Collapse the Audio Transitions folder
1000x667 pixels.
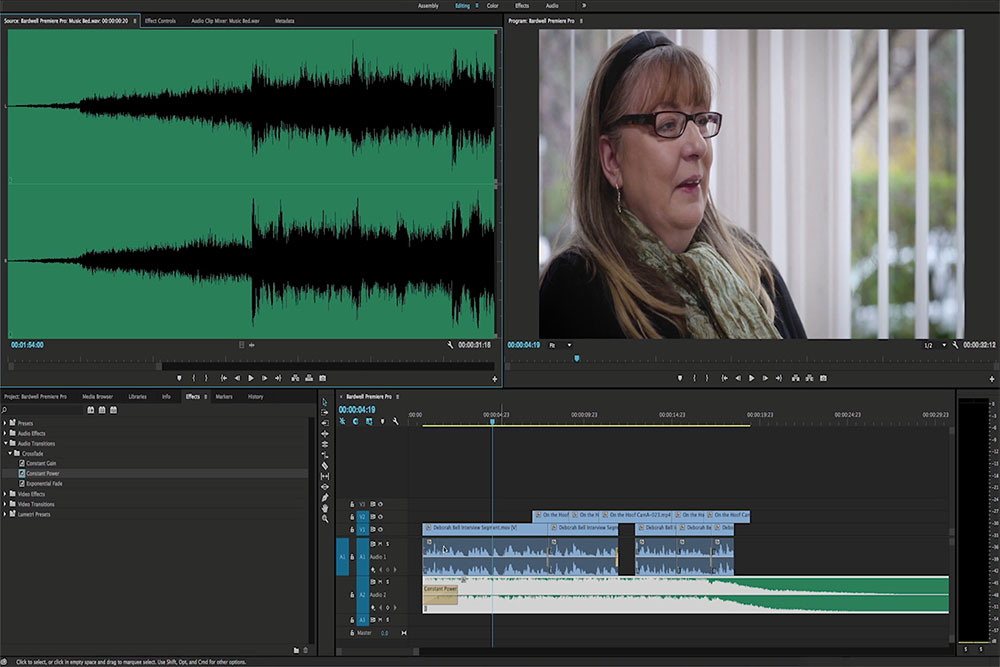coord(5,443)
